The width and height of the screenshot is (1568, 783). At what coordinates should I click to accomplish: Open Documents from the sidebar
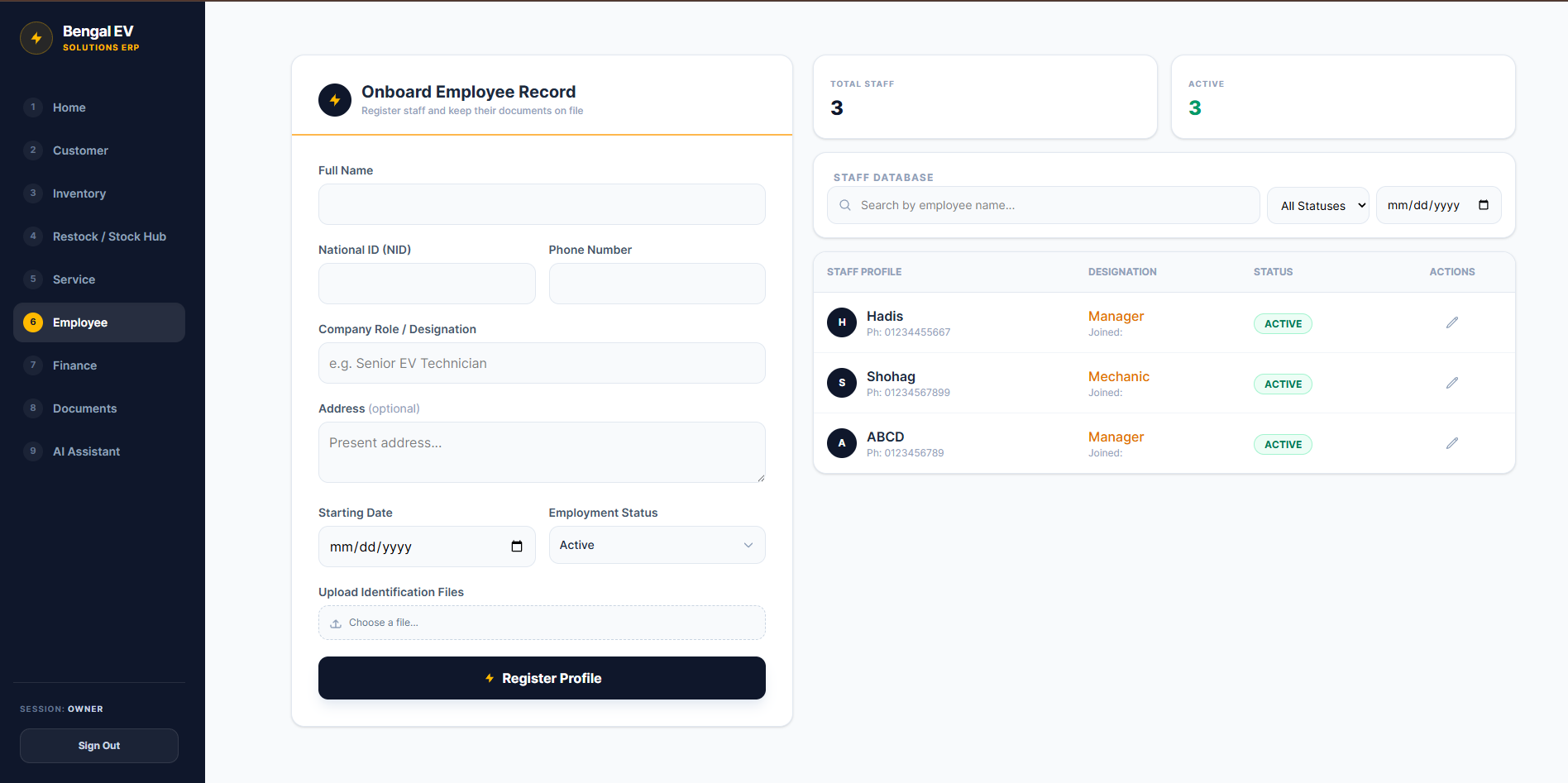(99, 408)
